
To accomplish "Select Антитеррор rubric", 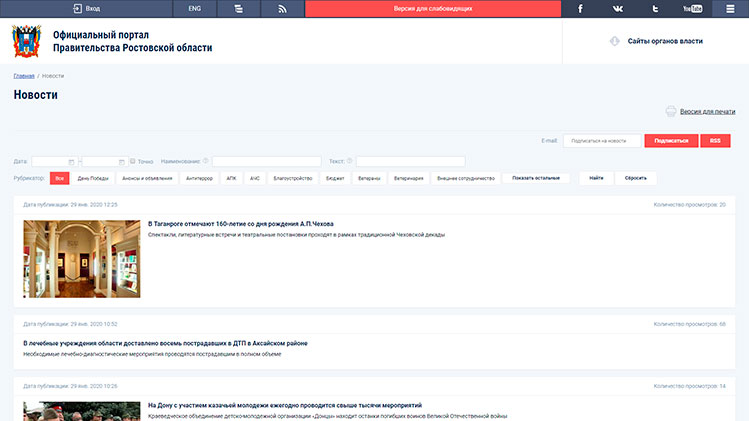I will 199,178.
